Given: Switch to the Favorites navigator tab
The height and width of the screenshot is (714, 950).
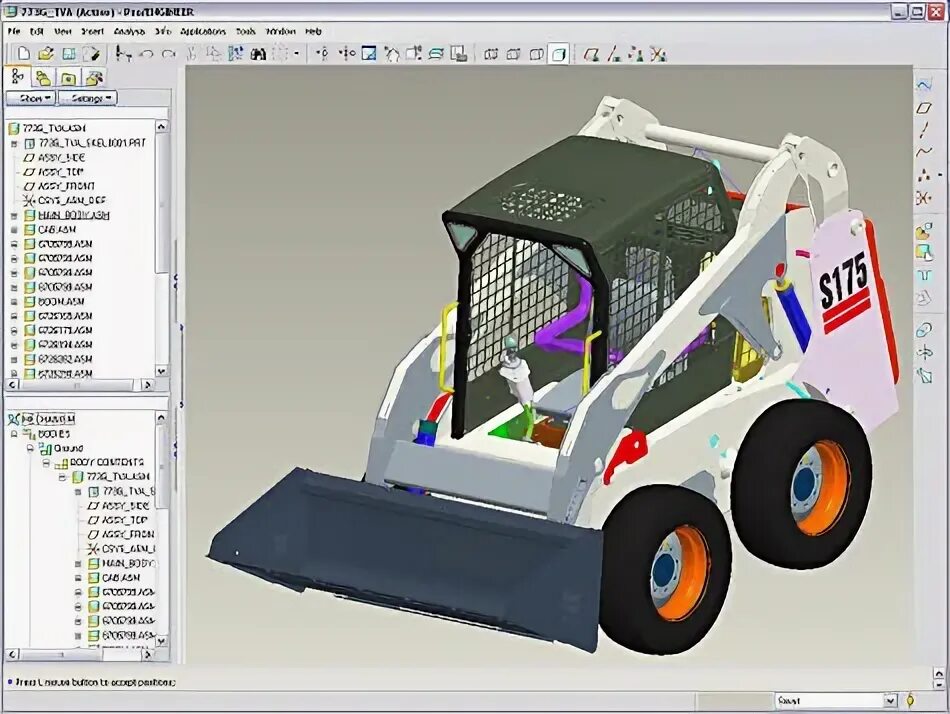Looking at the screenshot, I should (x=68, y=78).
